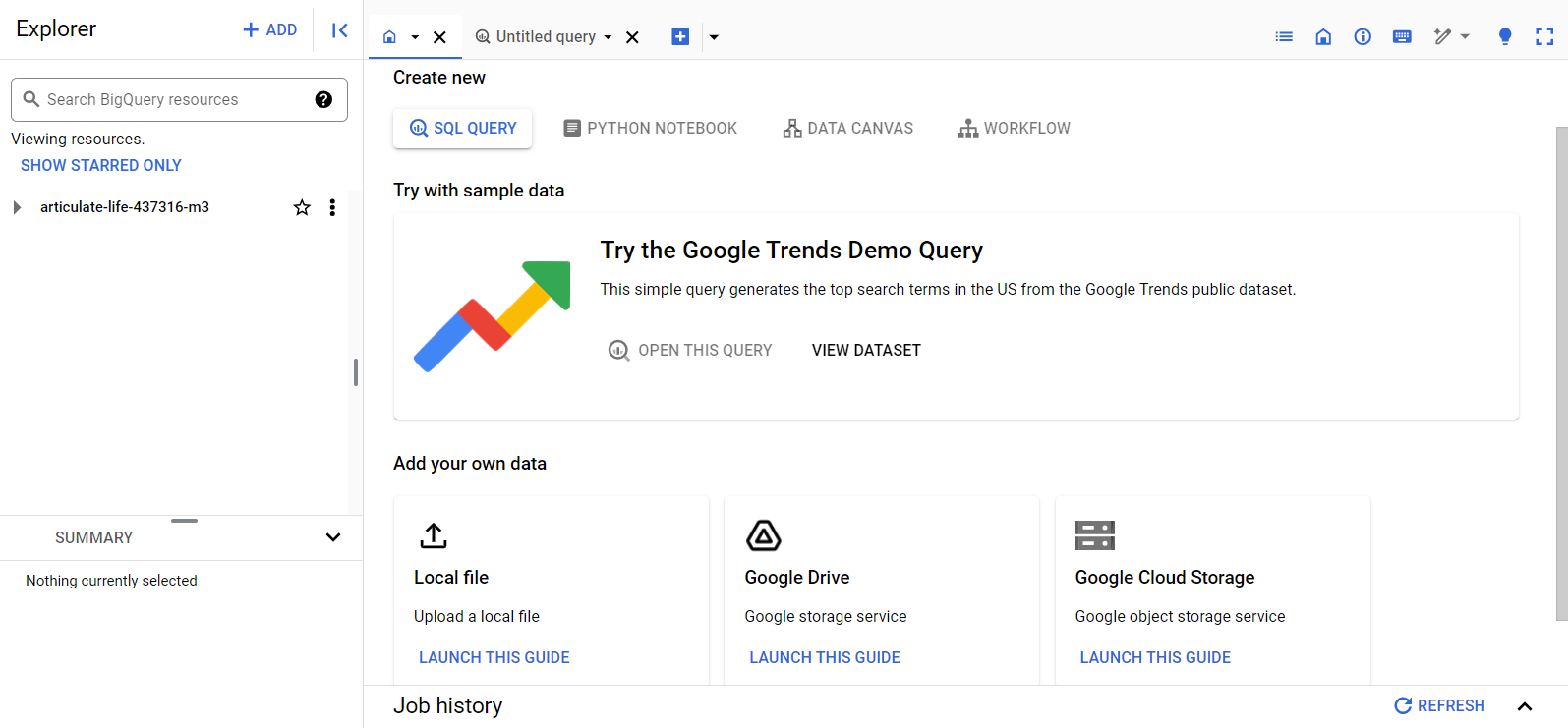
Task: Create a new SQL QUERY
Action: [x=462, y=129]
